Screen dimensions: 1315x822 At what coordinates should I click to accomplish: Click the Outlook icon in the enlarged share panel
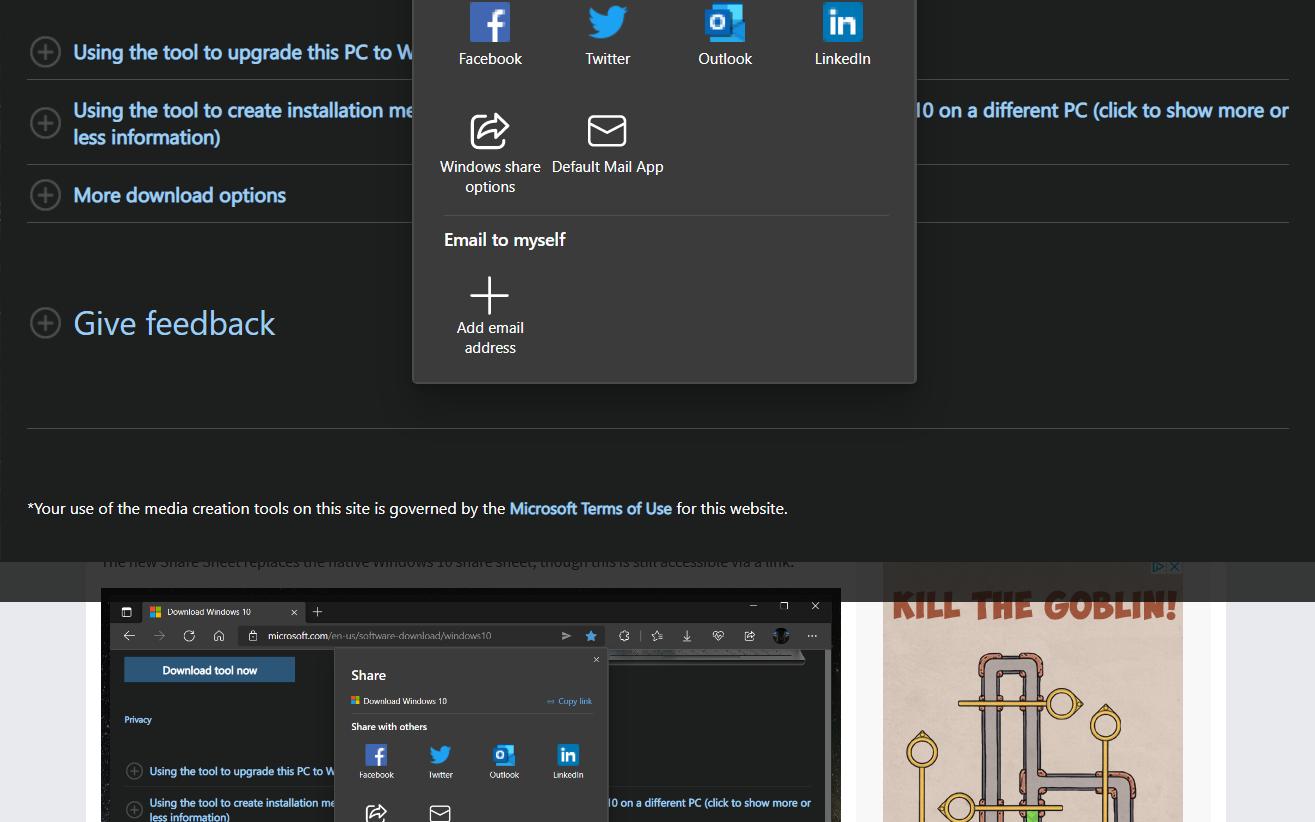[725, 22]
